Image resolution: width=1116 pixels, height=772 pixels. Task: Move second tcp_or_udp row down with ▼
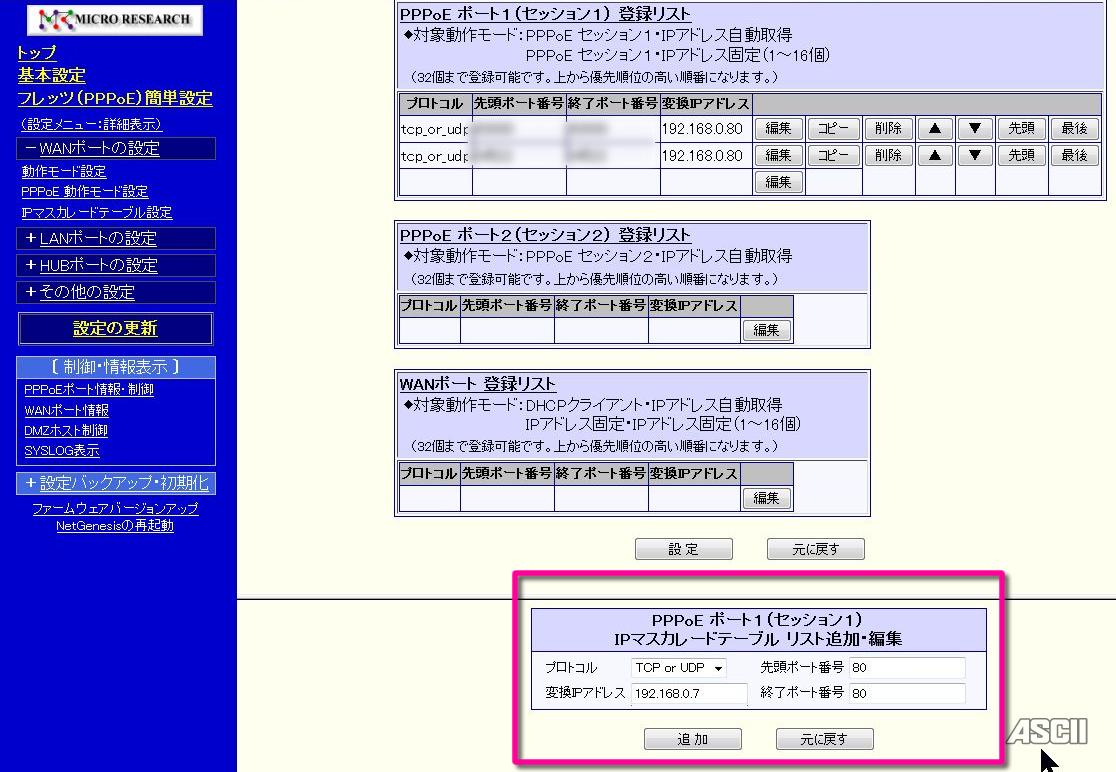tap(975, 155)
